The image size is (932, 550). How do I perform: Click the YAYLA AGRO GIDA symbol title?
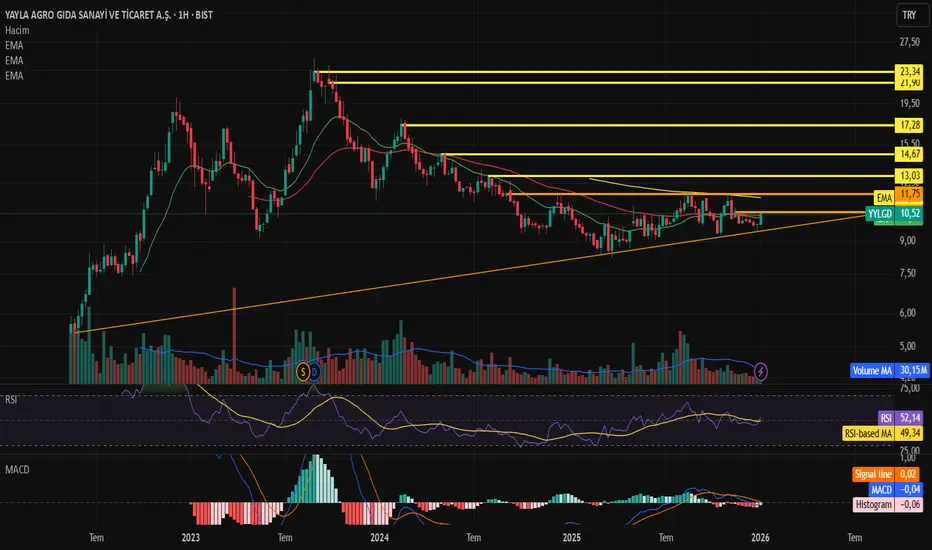[x=108, y=15]
